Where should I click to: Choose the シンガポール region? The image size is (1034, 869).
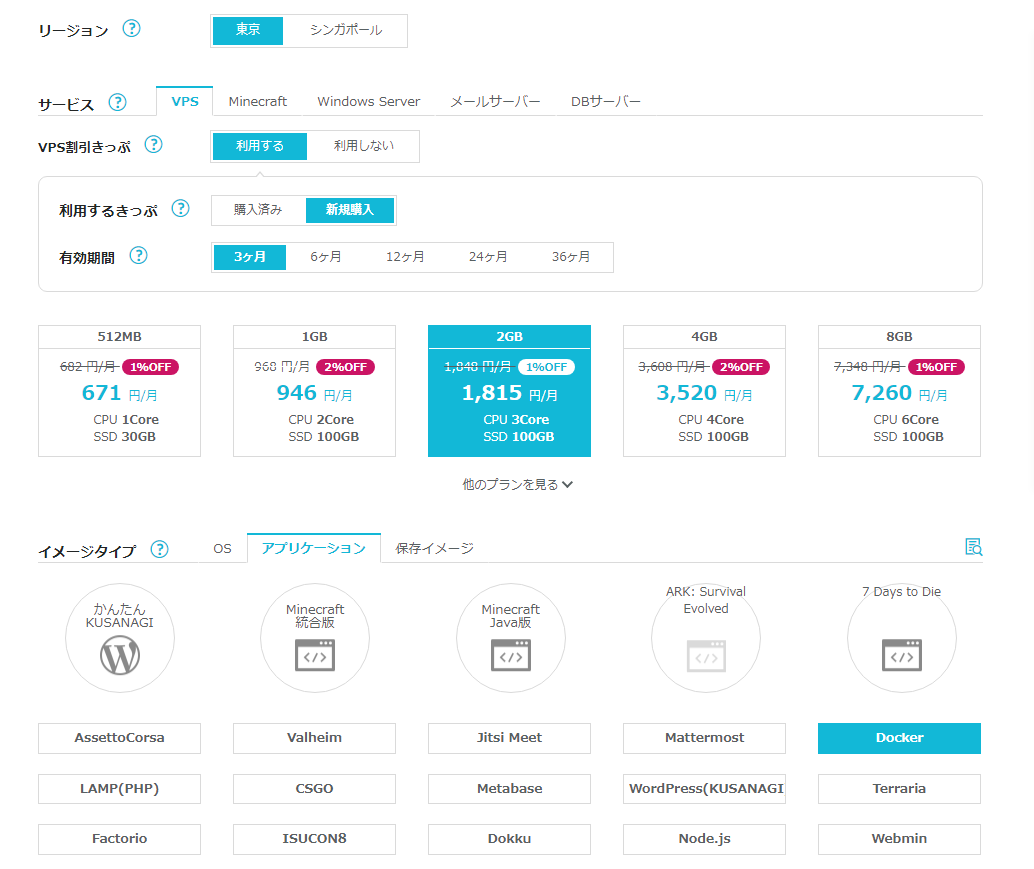pyautogui.click(x=346, y=30)
